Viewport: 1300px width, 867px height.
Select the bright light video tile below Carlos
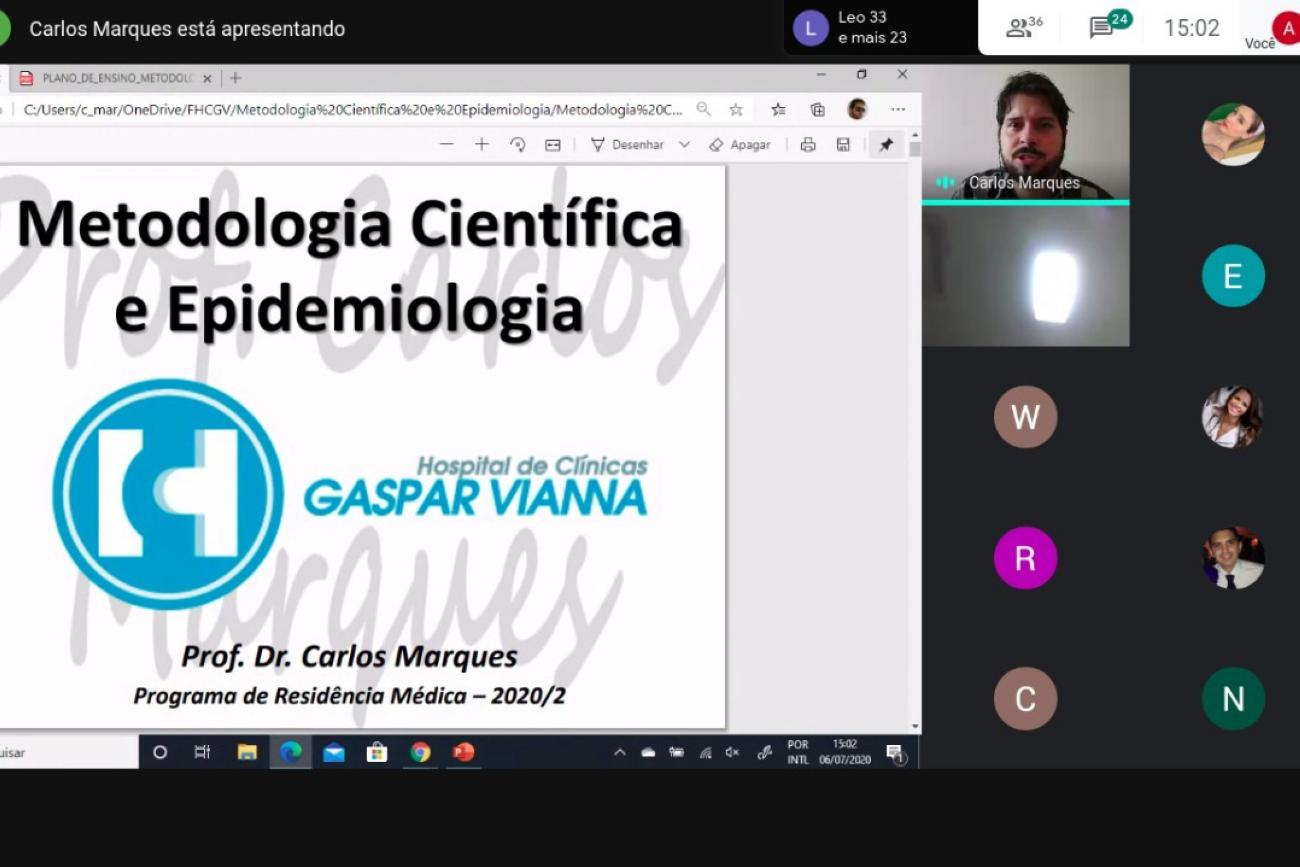pyautogui.click(x=1025, y=276)
